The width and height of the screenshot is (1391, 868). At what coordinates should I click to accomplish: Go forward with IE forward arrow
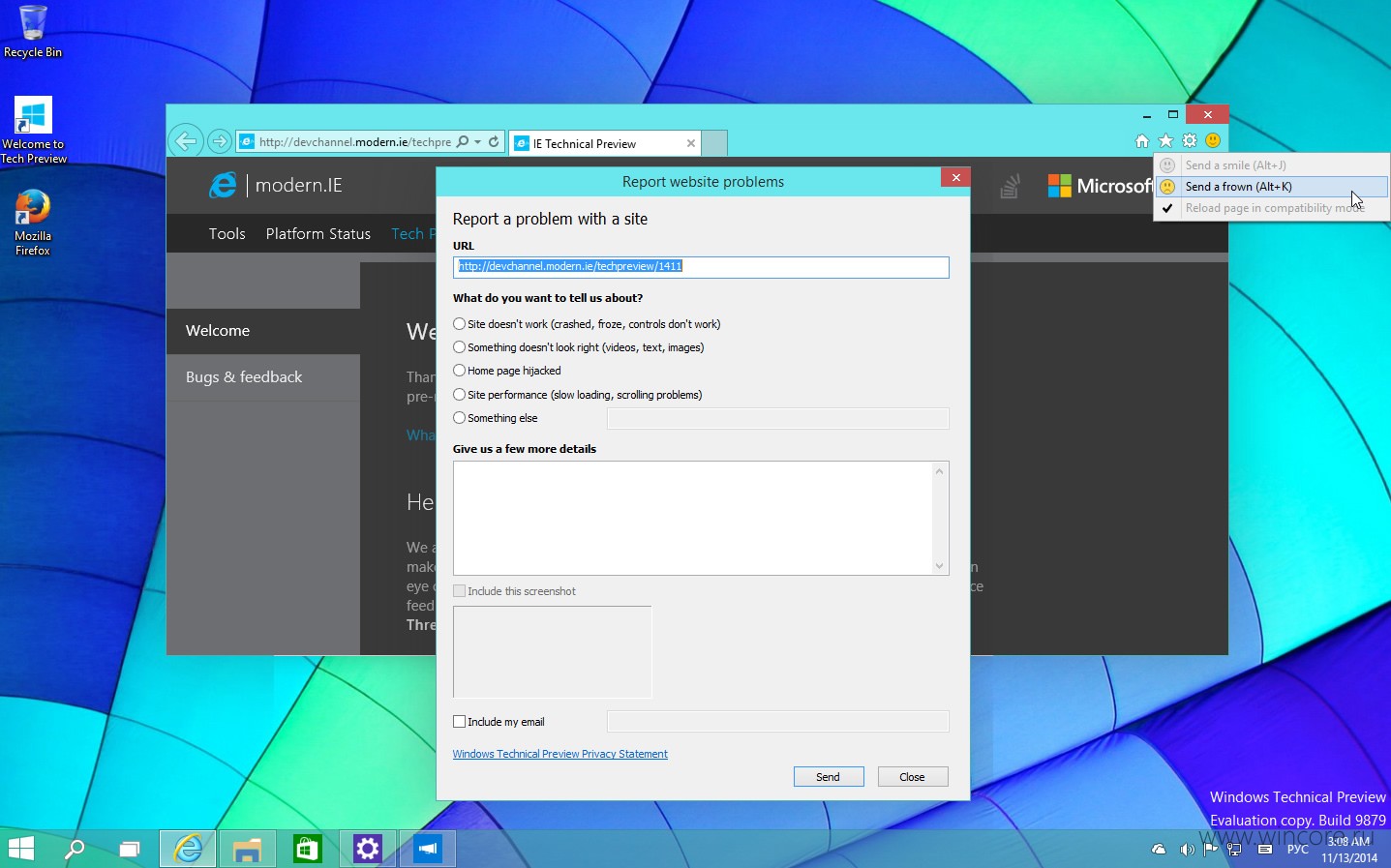[x=220, y=141]
